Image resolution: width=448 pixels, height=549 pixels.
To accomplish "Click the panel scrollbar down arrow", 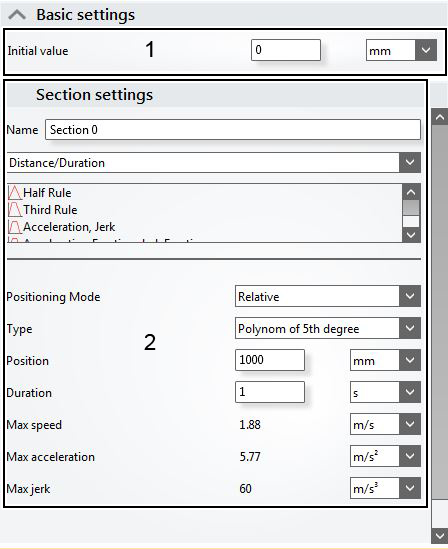I will pyautogui.click(x=440, y=535).
